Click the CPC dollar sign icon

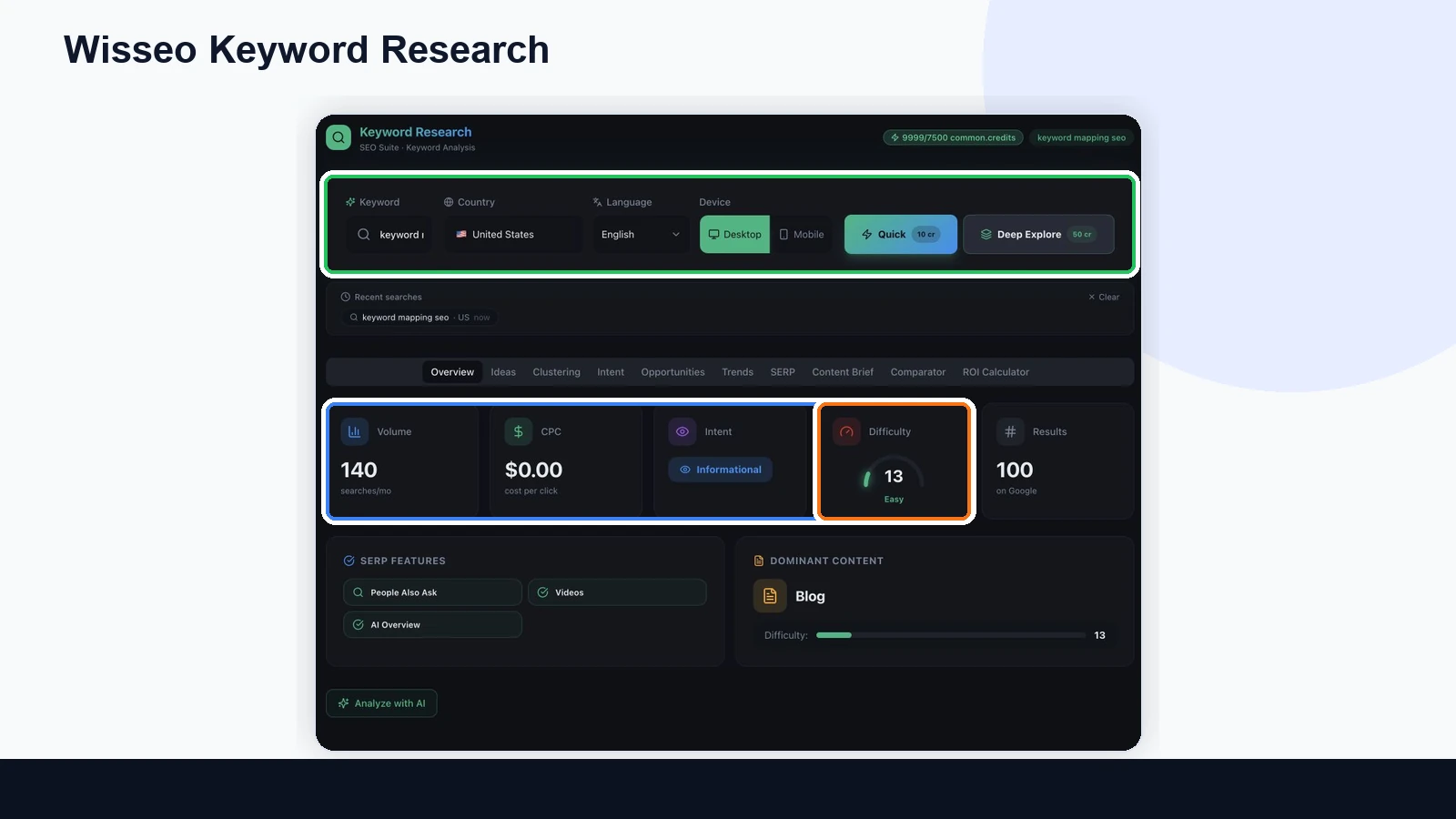(x=518, y=431)
